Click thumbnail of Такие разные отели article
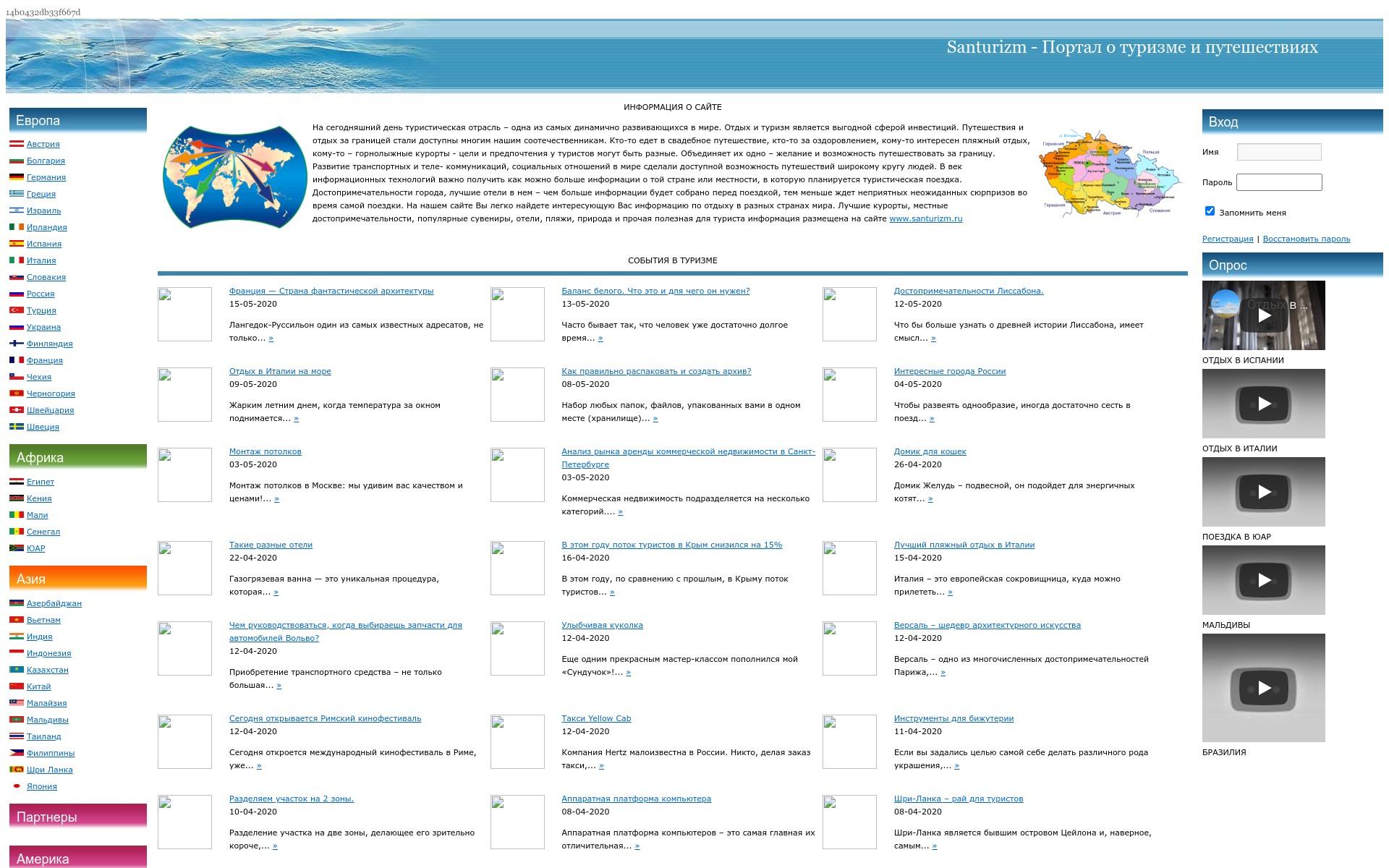Image resolution: width=1389 pixels, height=868 pixels. [x=184, y=568]
